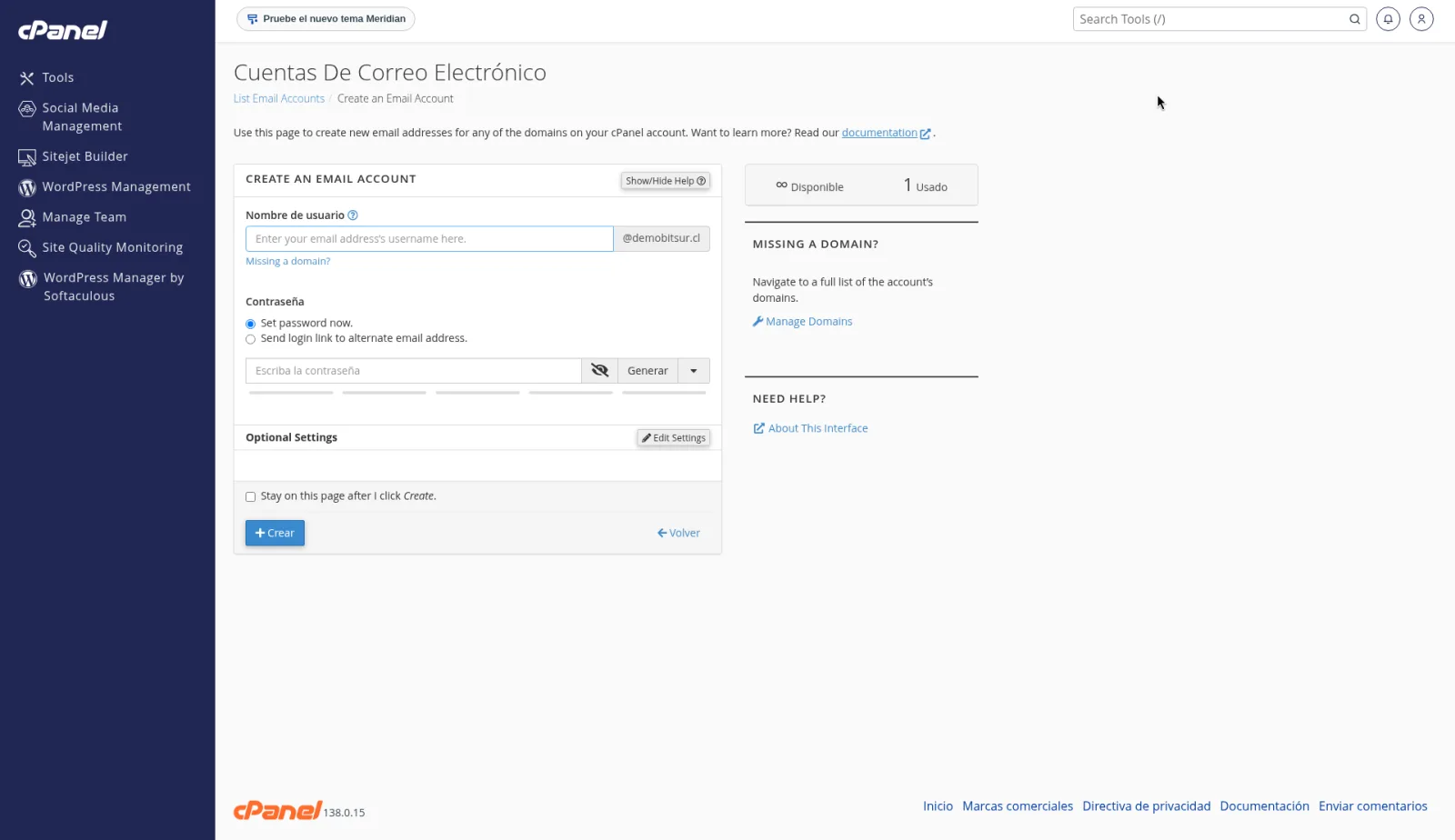This screenshot has width=1455, height=840.
Task: Click the username input field
Action: (x=429, y=239)
